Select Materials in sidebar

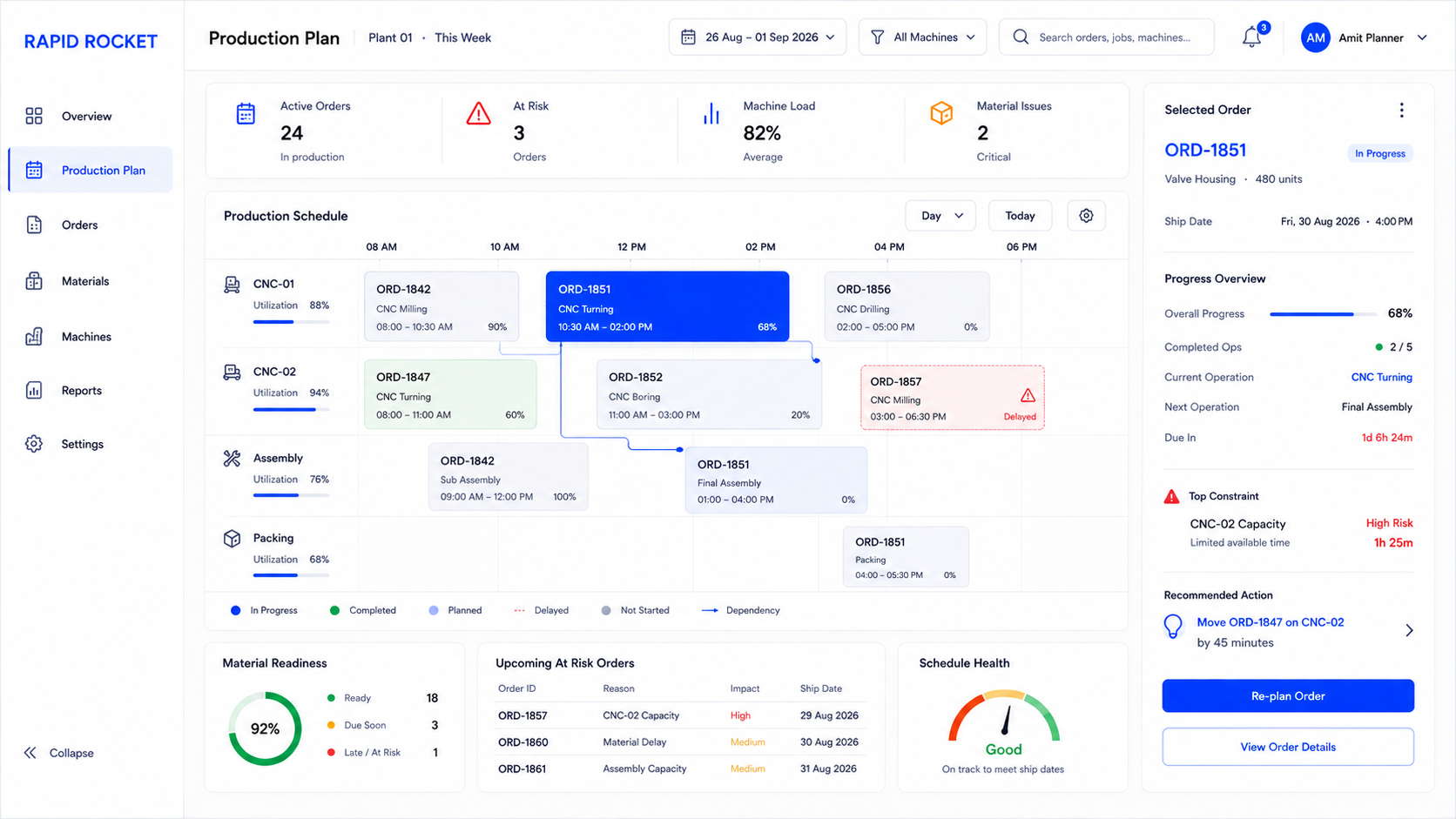coord(85,280)
